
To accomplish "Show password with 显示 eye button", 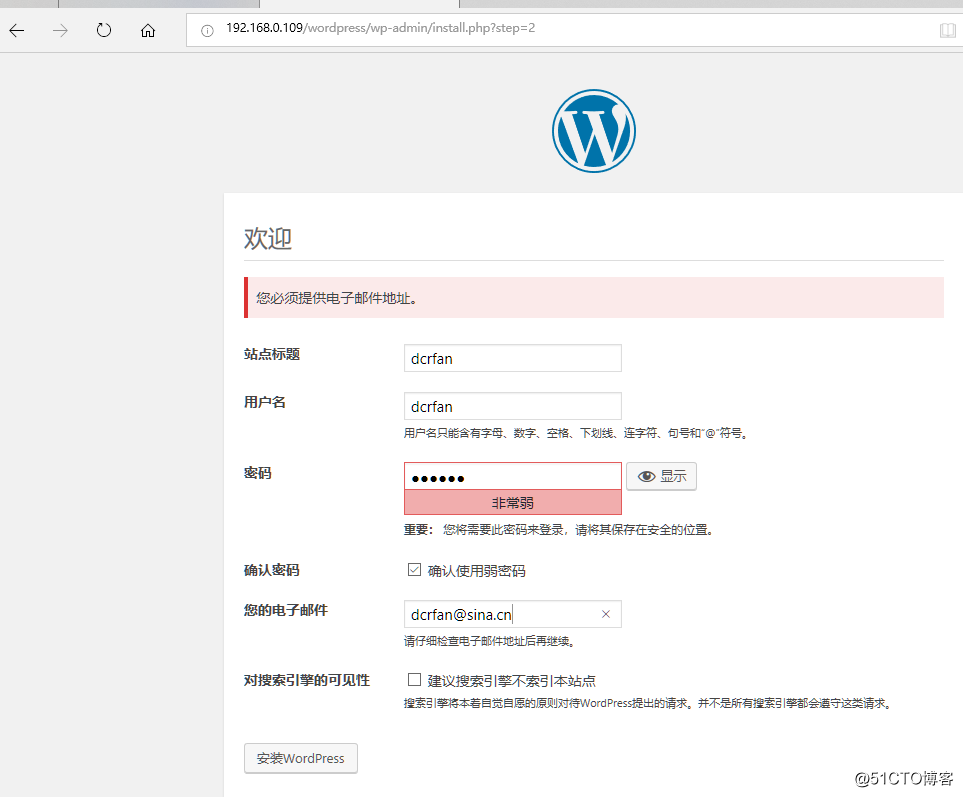I will pos(661,476).
